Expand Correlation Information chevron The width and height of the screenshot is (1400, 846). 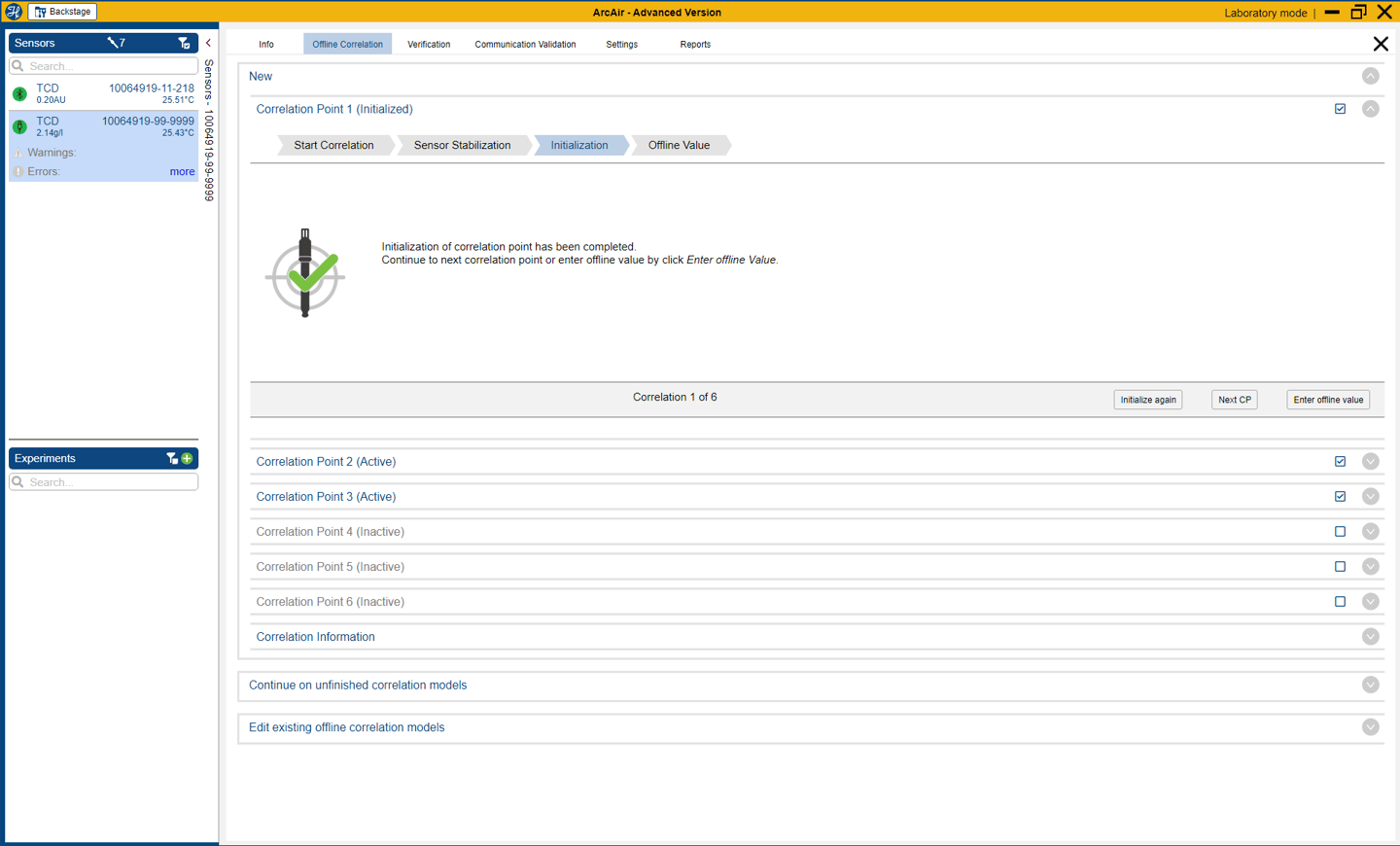1370,637
